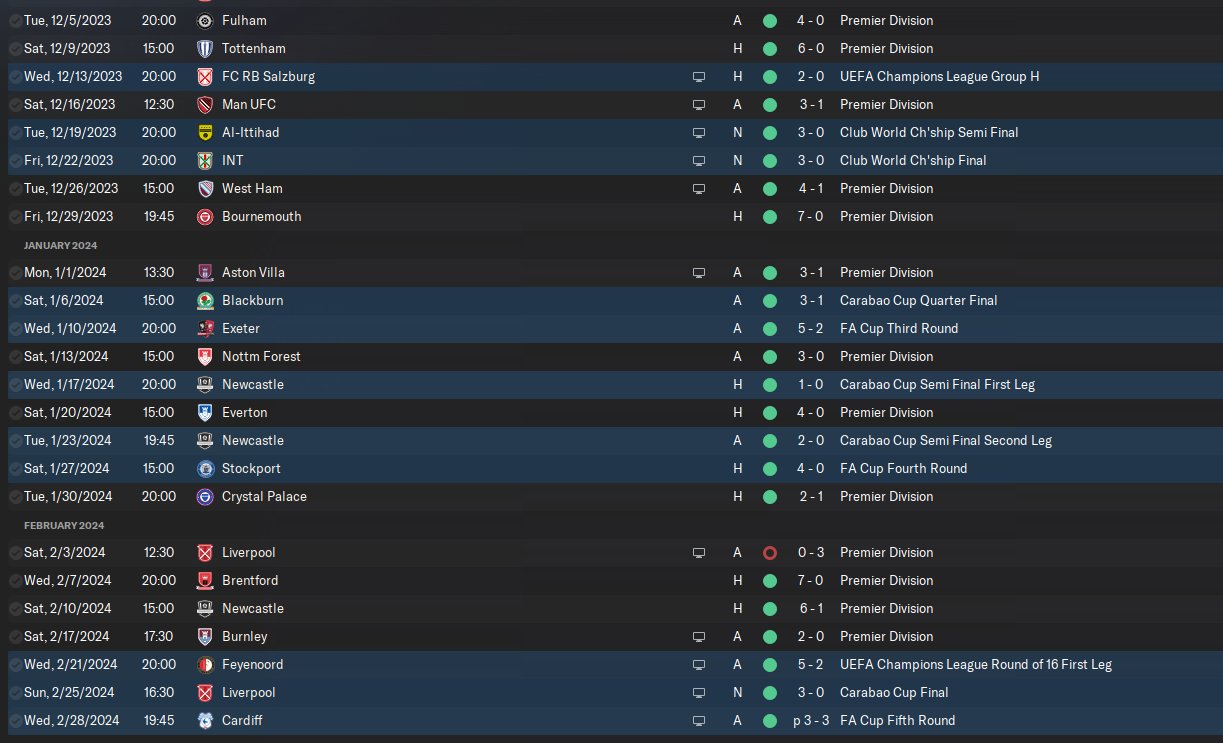The height and width of the screenshot is (743, 1223).
Task: Click the Fulham club badge icon
Action: coord(206,20)
